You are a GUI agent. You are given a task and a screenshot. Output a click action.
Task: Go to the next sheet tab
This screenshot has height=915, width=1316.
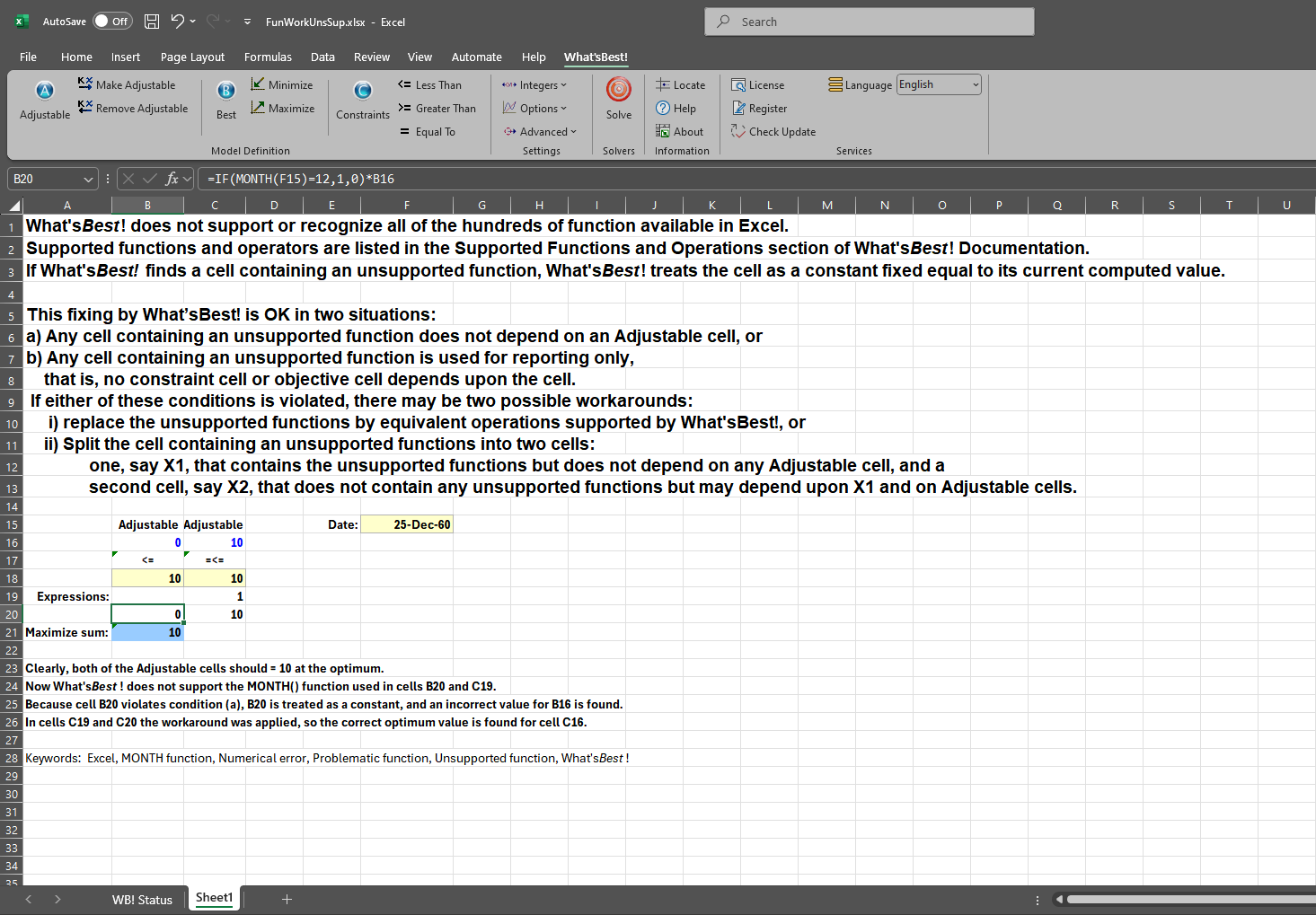(x=57, y=899)
